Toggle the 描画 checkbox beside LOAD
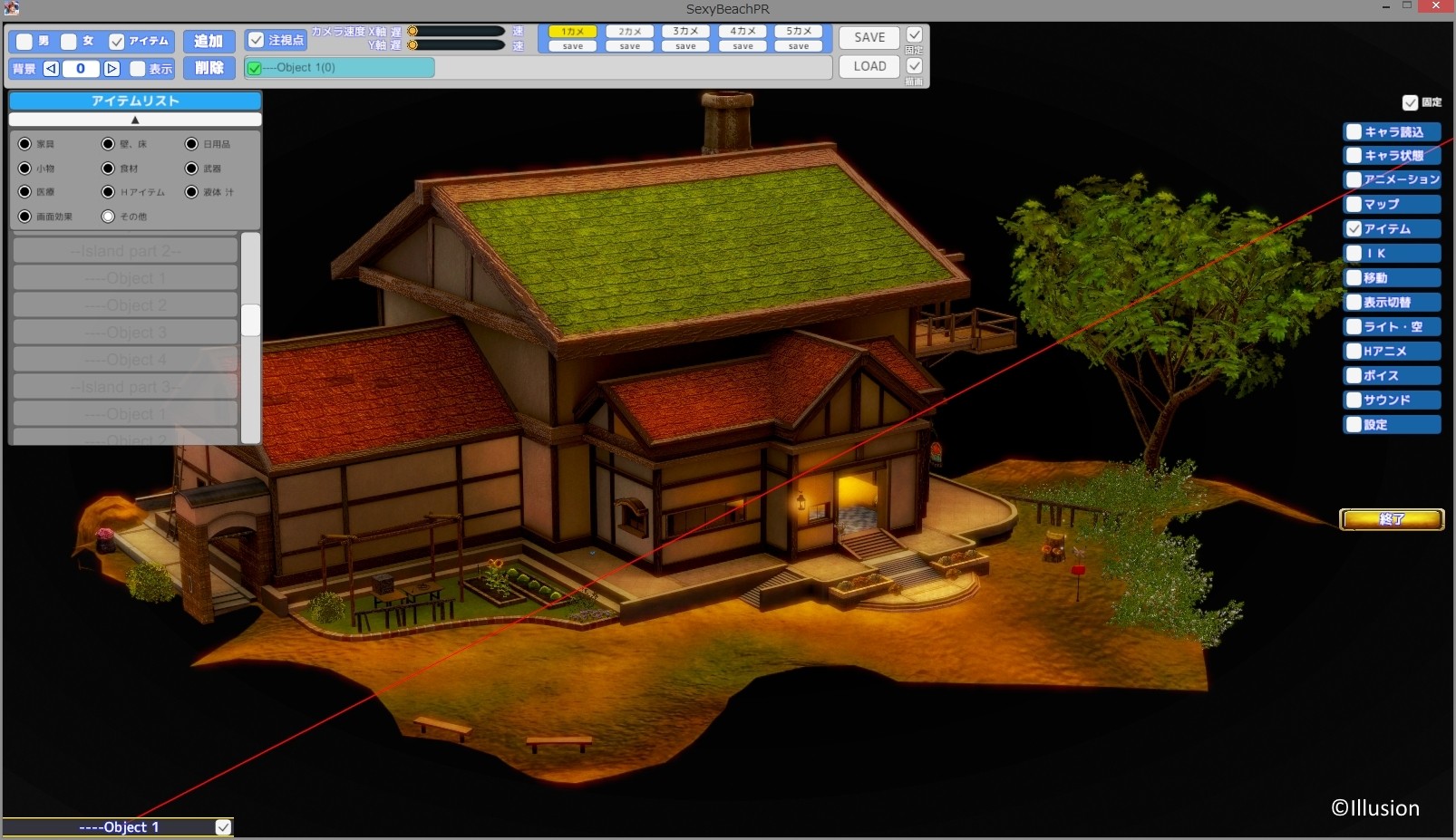This screenshot has height=840, width=1456. pyautogui.click(x=915, y=66)
